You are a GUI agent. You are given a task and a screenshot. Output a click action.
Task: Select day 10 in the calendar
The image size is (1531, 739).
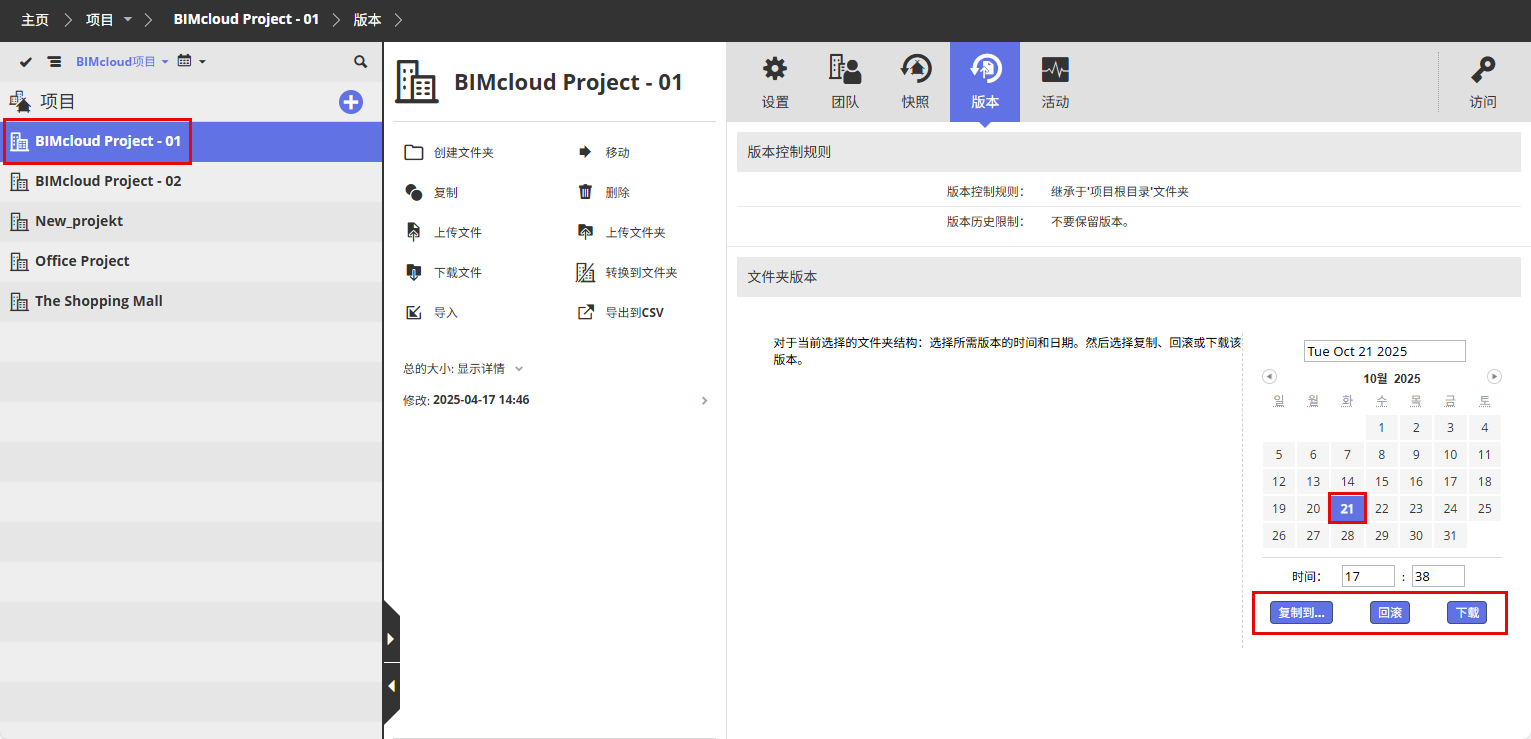coord(1450,455)
